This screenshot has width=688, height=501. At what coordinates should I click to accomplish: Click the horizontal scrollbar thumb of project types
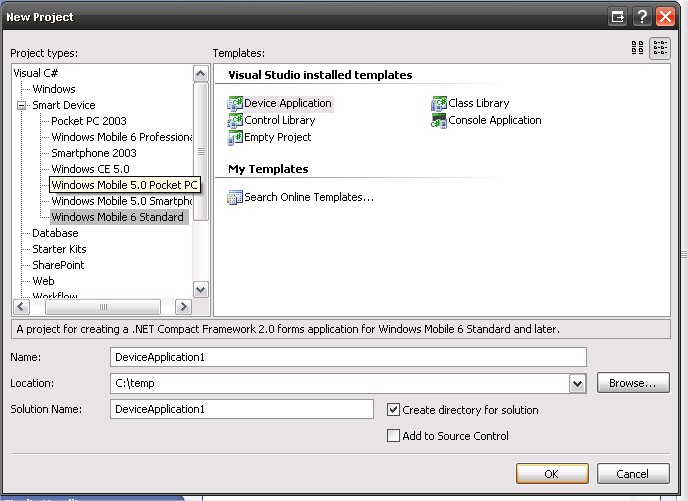pos(103,307)
